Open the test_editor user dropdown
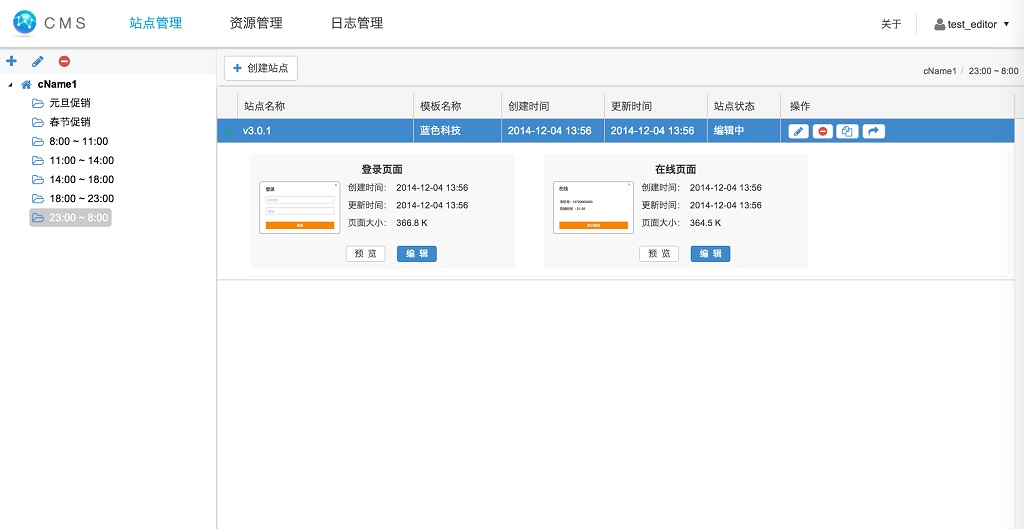1024x529 pixels. click(971, 24)
